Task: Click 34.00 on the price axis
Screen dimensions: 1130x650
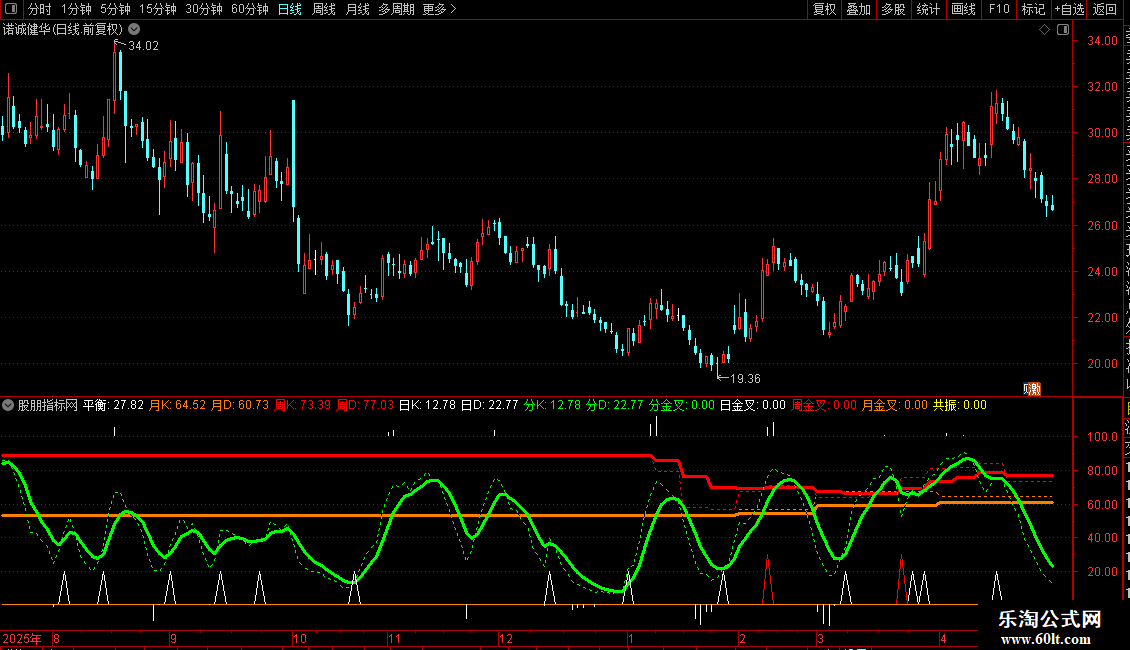Action: pyautogui.click(x=1102, y=40)
